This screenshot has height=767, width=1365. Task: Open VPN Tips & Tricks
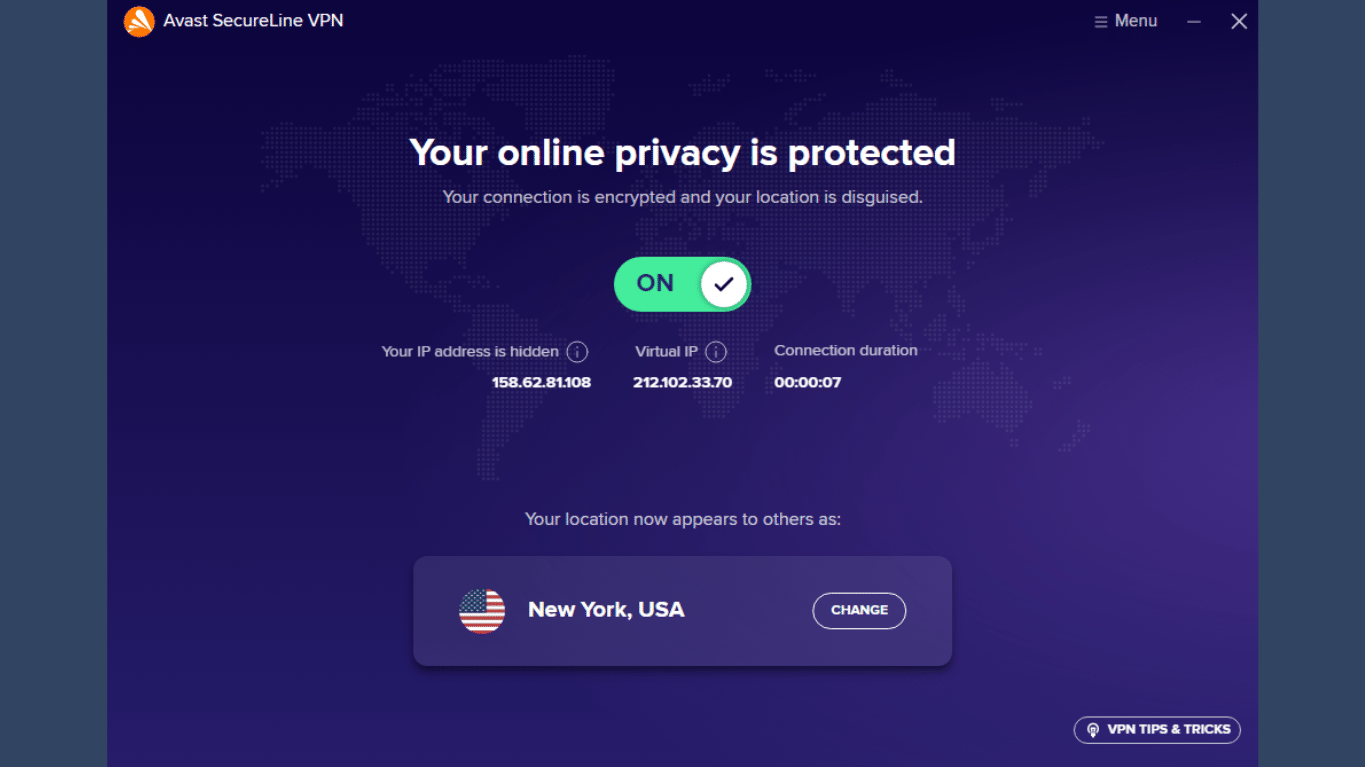(1157, 730)
